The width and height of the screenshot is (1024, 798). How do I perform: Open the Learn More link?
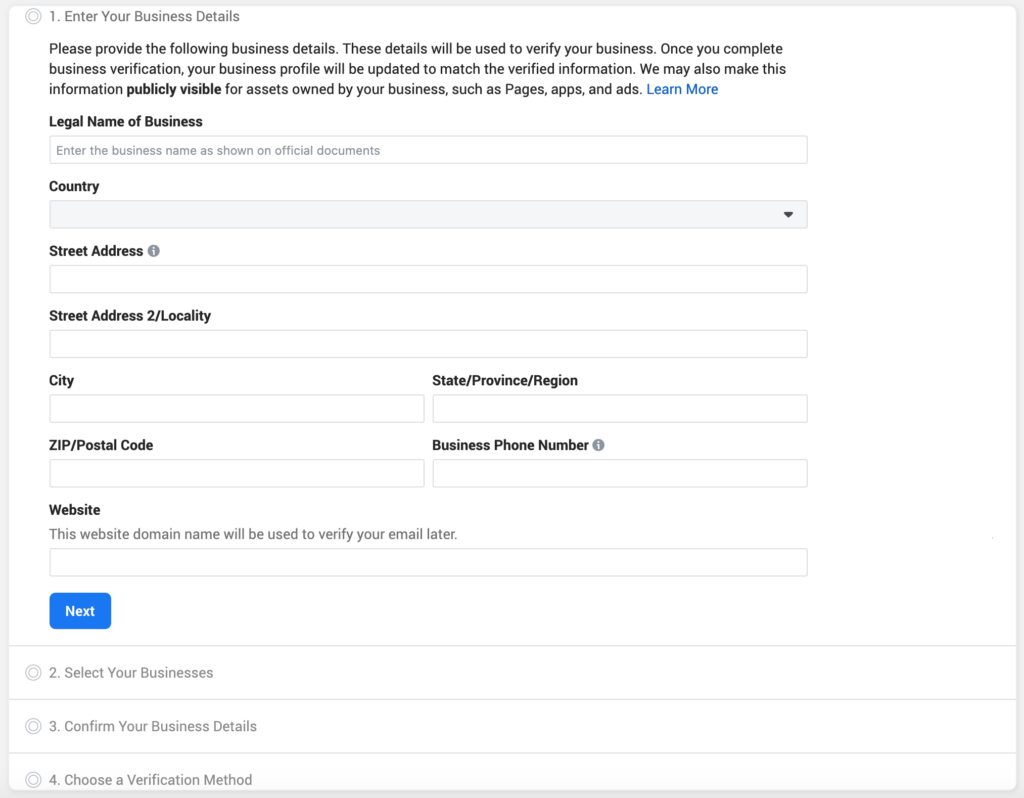pos(682,89)
